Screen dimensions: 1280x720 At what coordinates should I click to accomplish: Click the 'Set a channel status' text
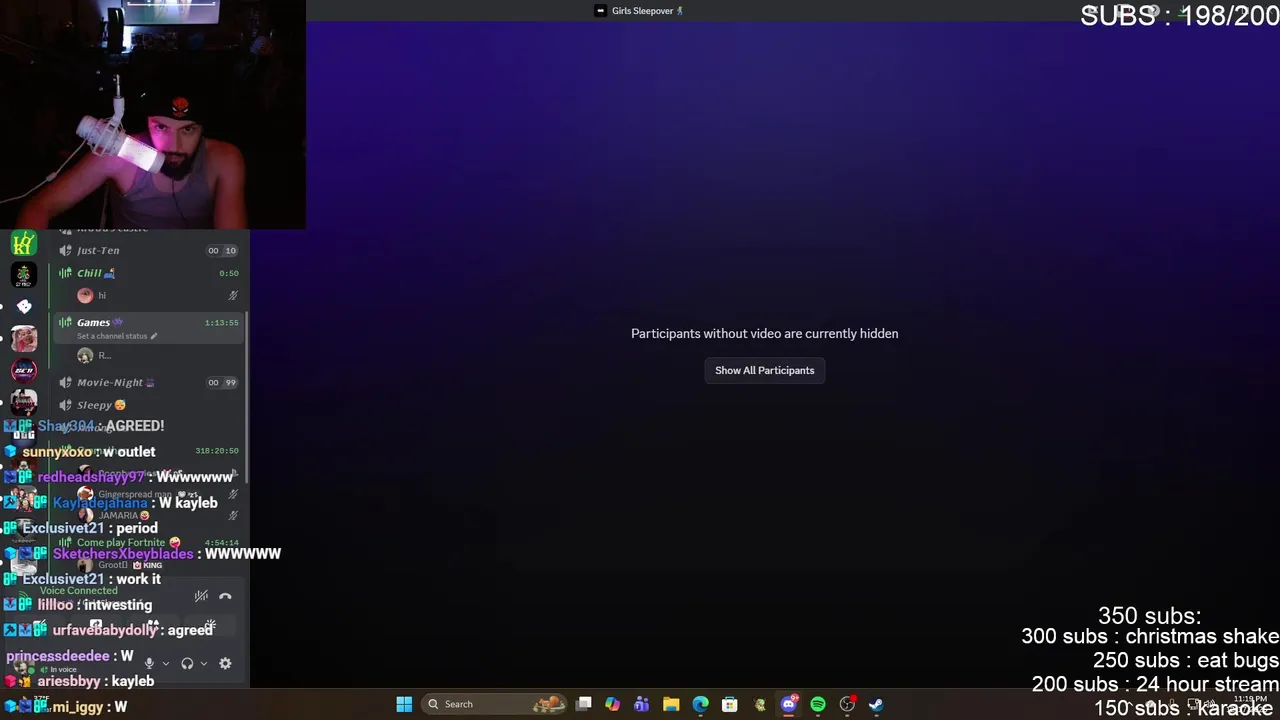(112, 336)
